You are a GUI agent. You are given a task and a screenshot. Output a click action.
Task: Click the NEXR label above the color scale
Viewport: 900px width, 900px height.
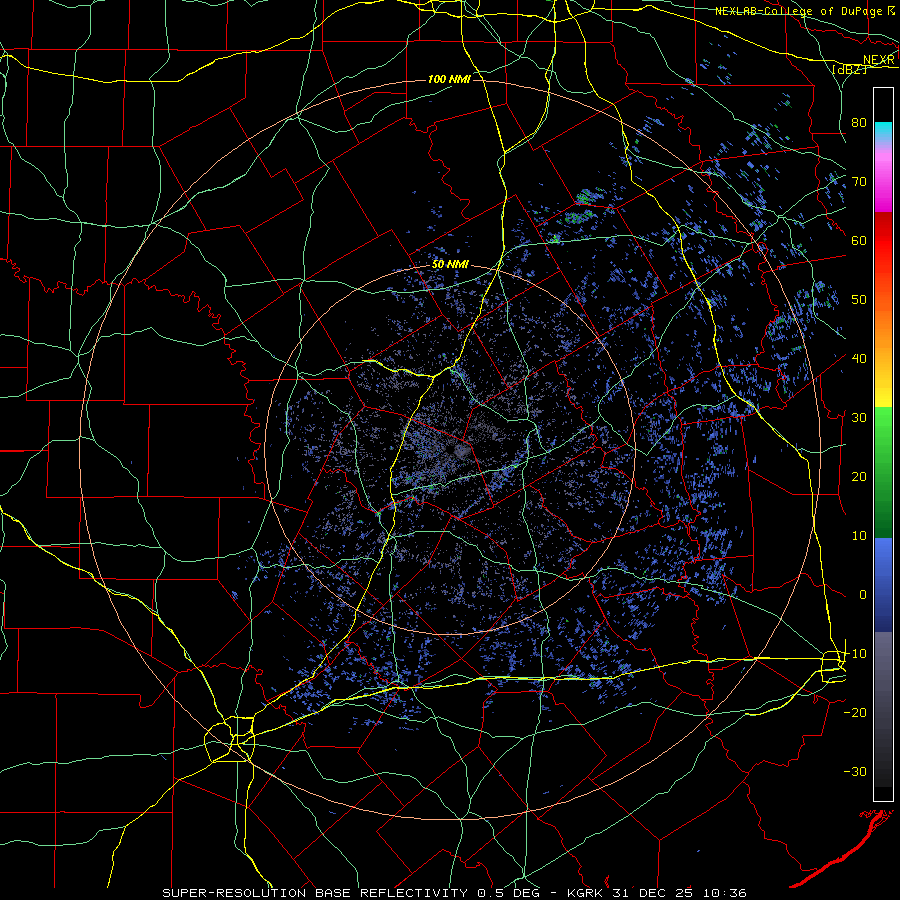(x=879, y=60)
